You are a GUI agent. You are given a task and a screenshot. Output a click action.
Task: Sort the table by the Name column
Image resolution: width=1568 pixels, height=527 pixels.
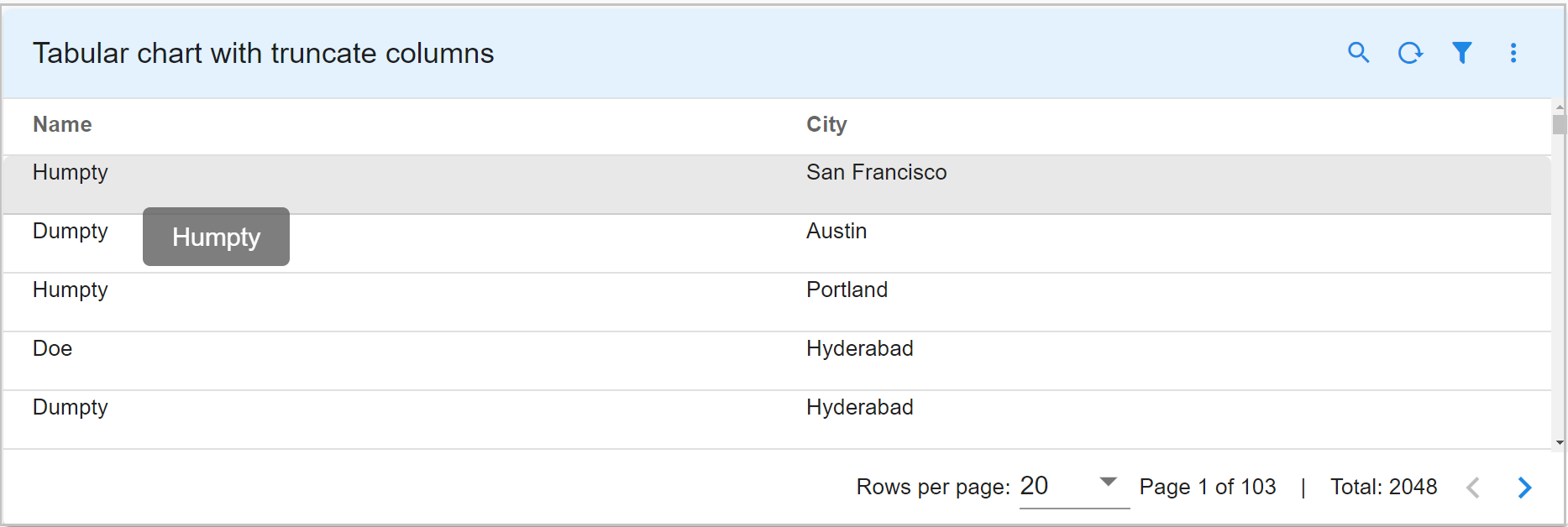click(x=62, y=124)
